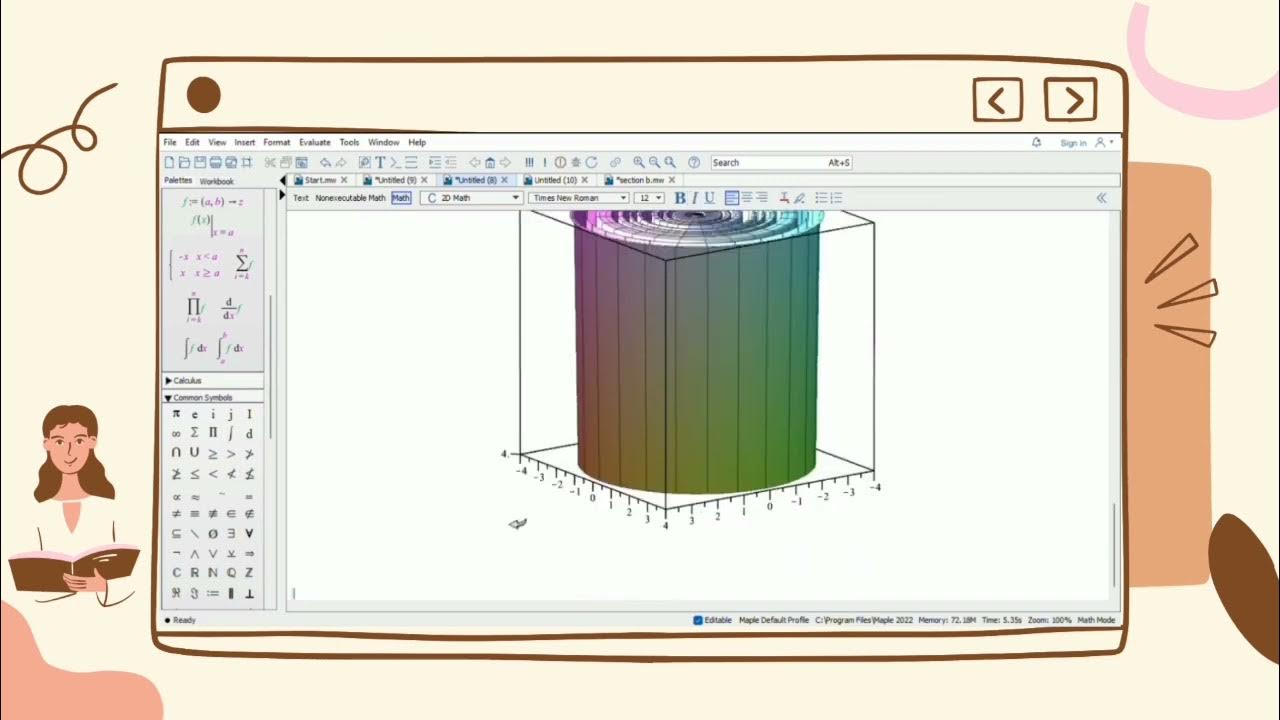This screenshot has width=1280, height=720.
Task: Switch to the section b.mw tab
Action: click(640, 180)
